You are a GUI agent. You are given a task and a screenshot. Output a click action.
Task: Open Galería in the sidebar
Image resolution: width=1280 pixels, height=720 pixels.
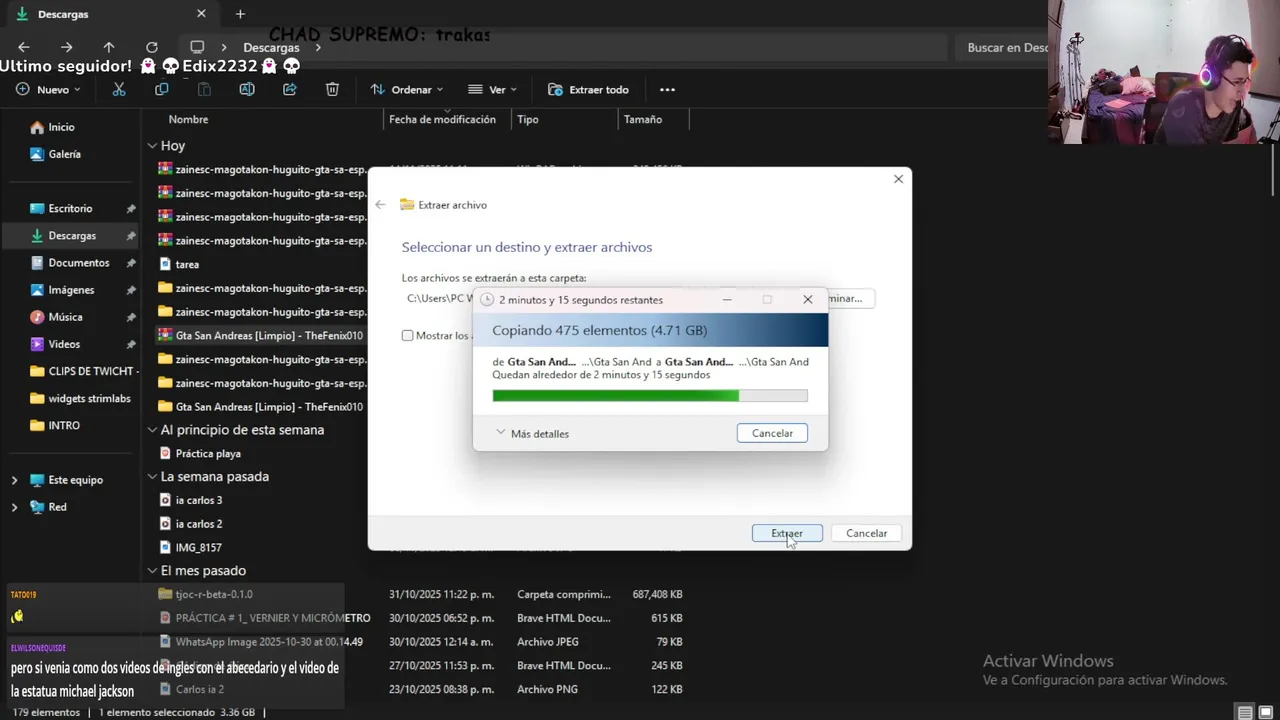point(55,154)
